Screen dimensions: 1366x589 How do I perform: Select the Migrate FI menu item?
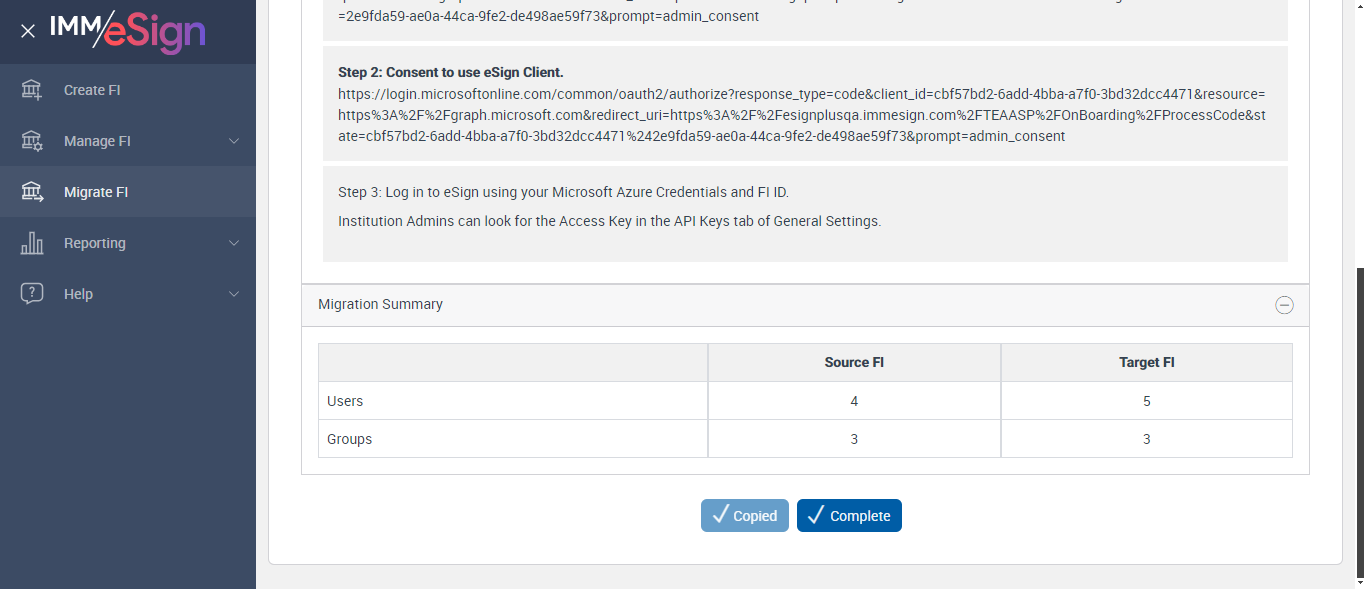(96, 192)
